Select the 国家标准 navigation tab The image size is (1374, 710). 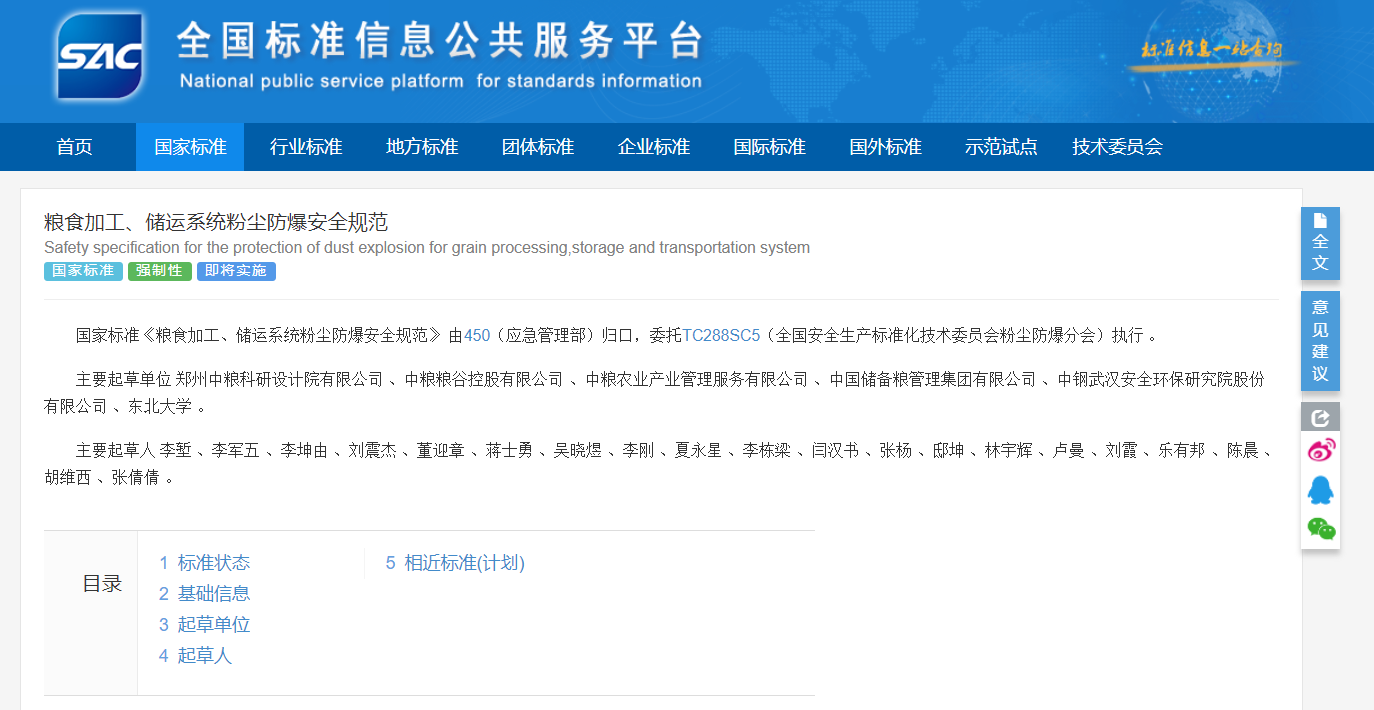coord(190,147)
